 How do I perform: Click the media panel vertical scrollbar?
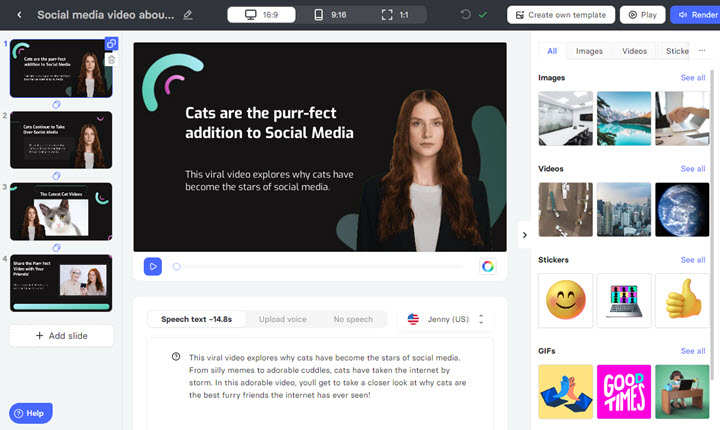point(712,225)
